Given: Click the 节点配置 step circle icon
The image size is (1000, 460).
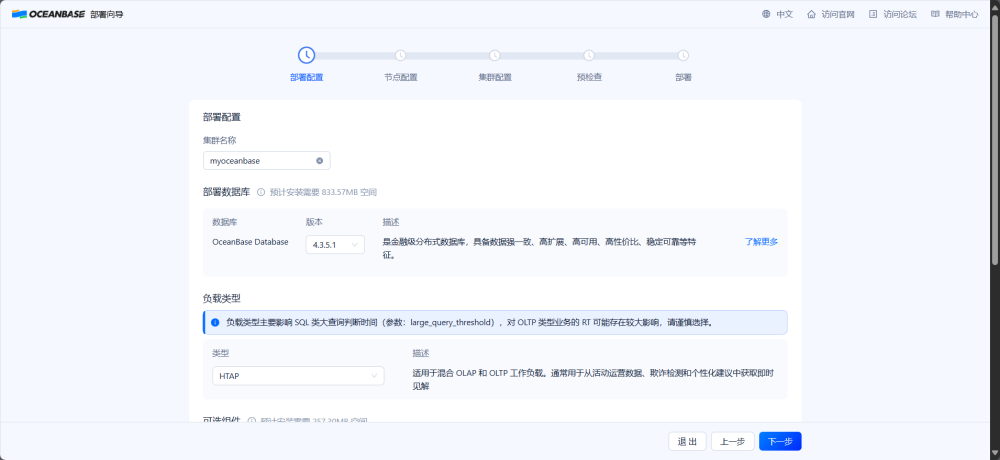Looking at the screenshot, I should coord(401,56).
